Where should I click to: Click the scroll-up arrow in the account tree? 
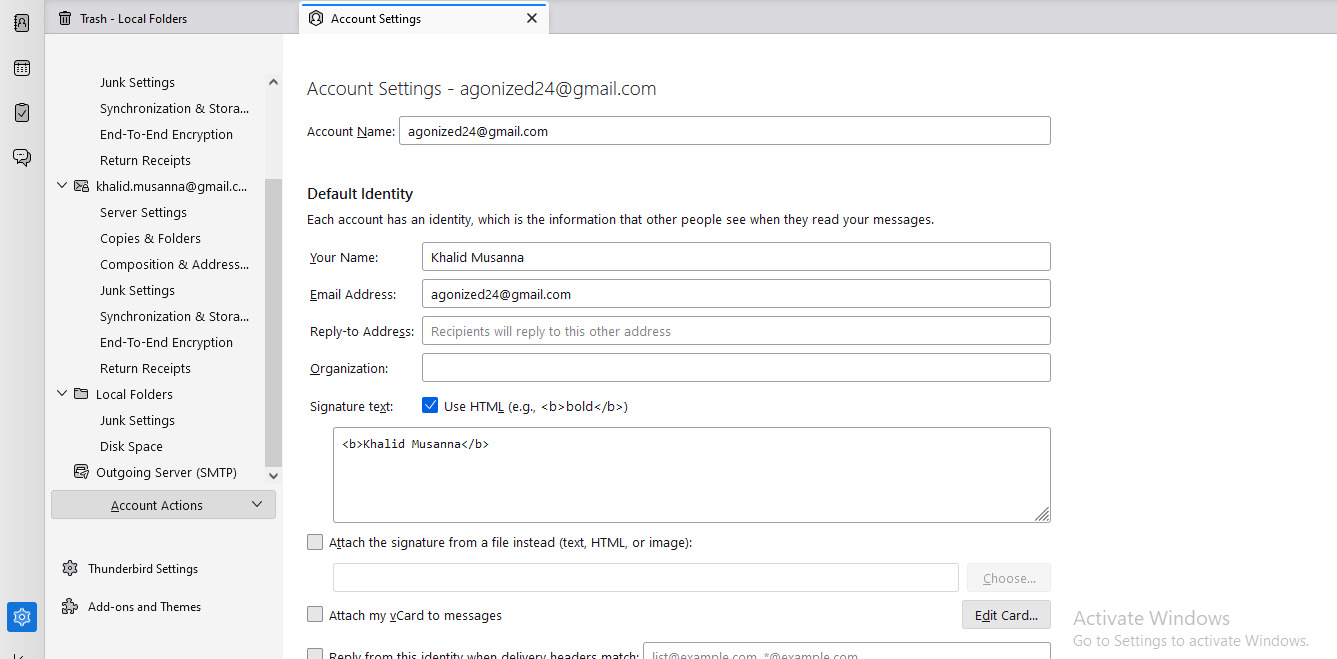click(x=273, y=82)
